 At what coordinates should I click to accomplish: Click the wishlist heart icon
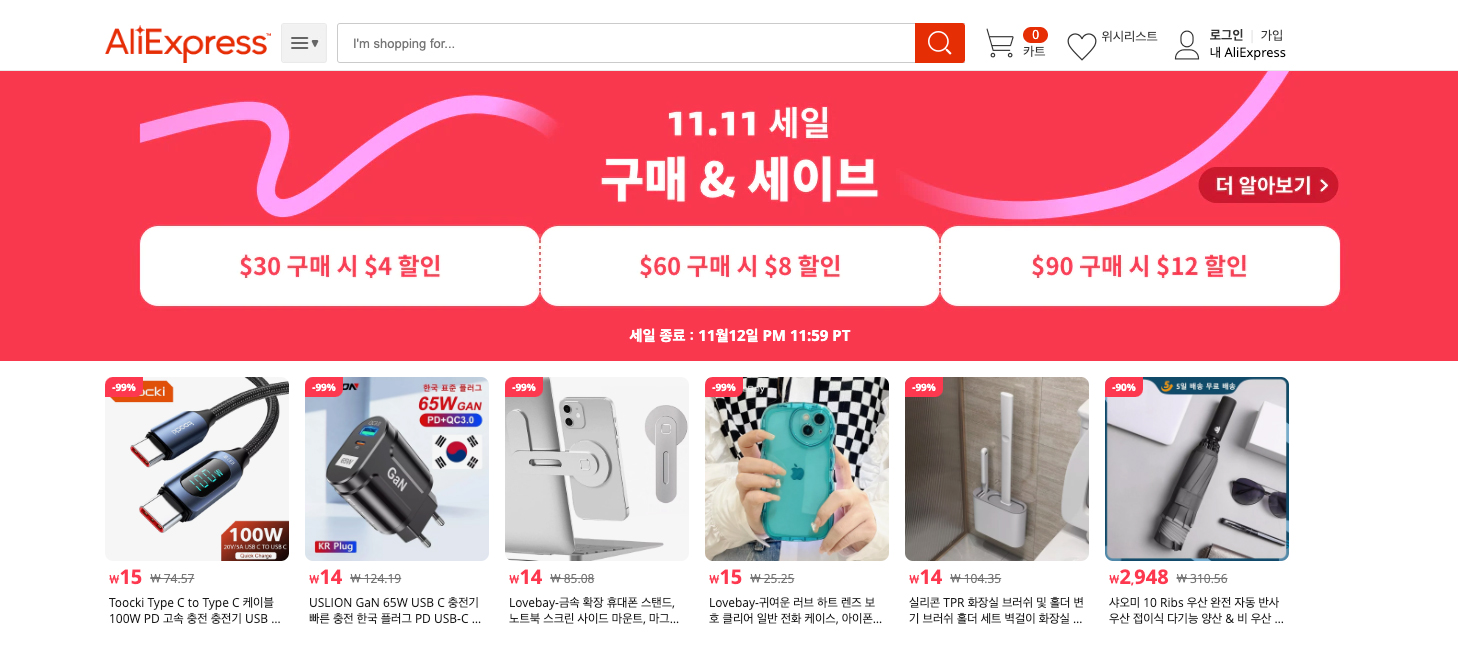pyautogui.click(x=1082, y=46)
